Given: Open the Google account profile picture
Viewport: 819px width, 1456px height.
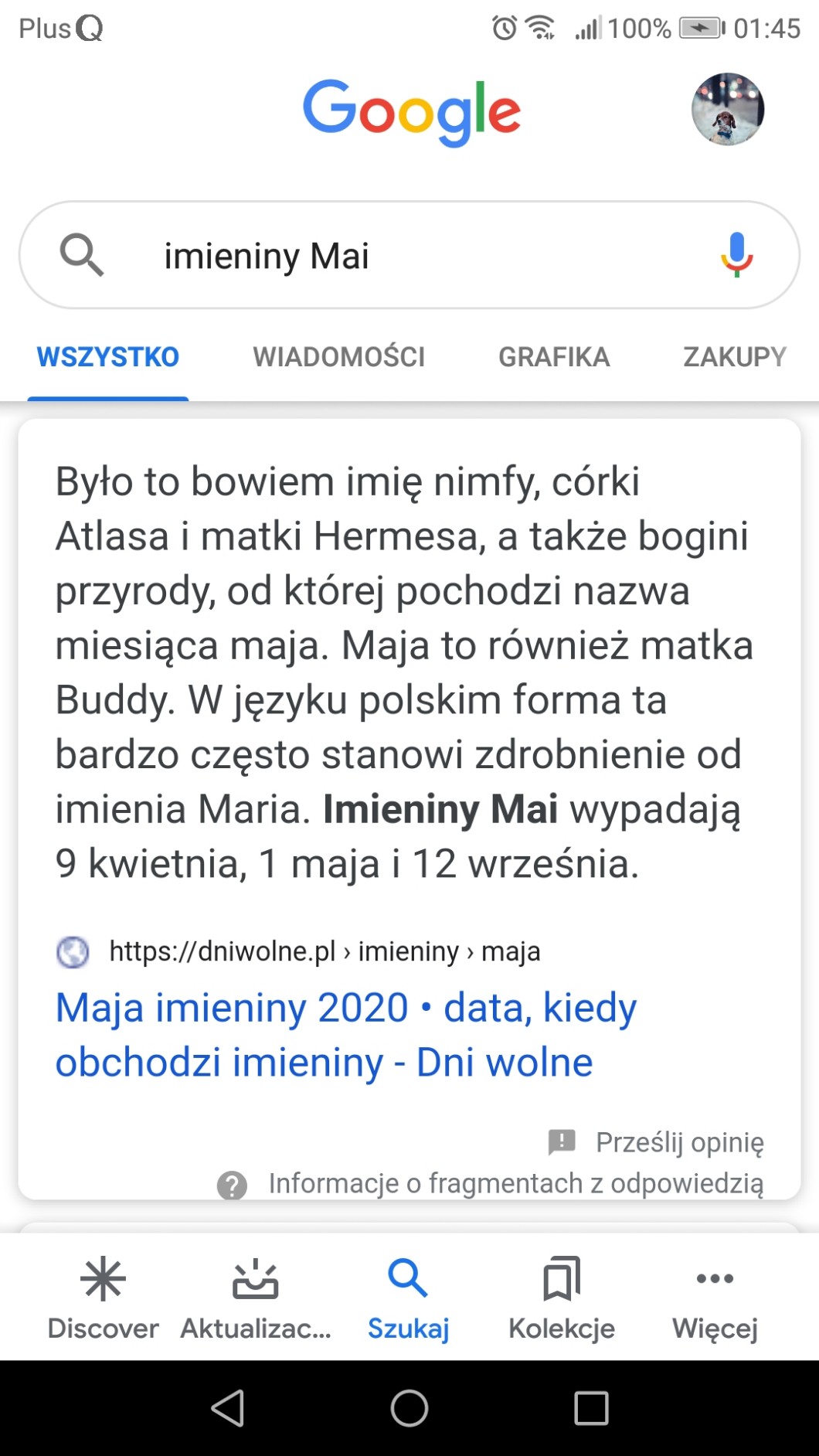Looking at the screenshot, I should [727, 110].
